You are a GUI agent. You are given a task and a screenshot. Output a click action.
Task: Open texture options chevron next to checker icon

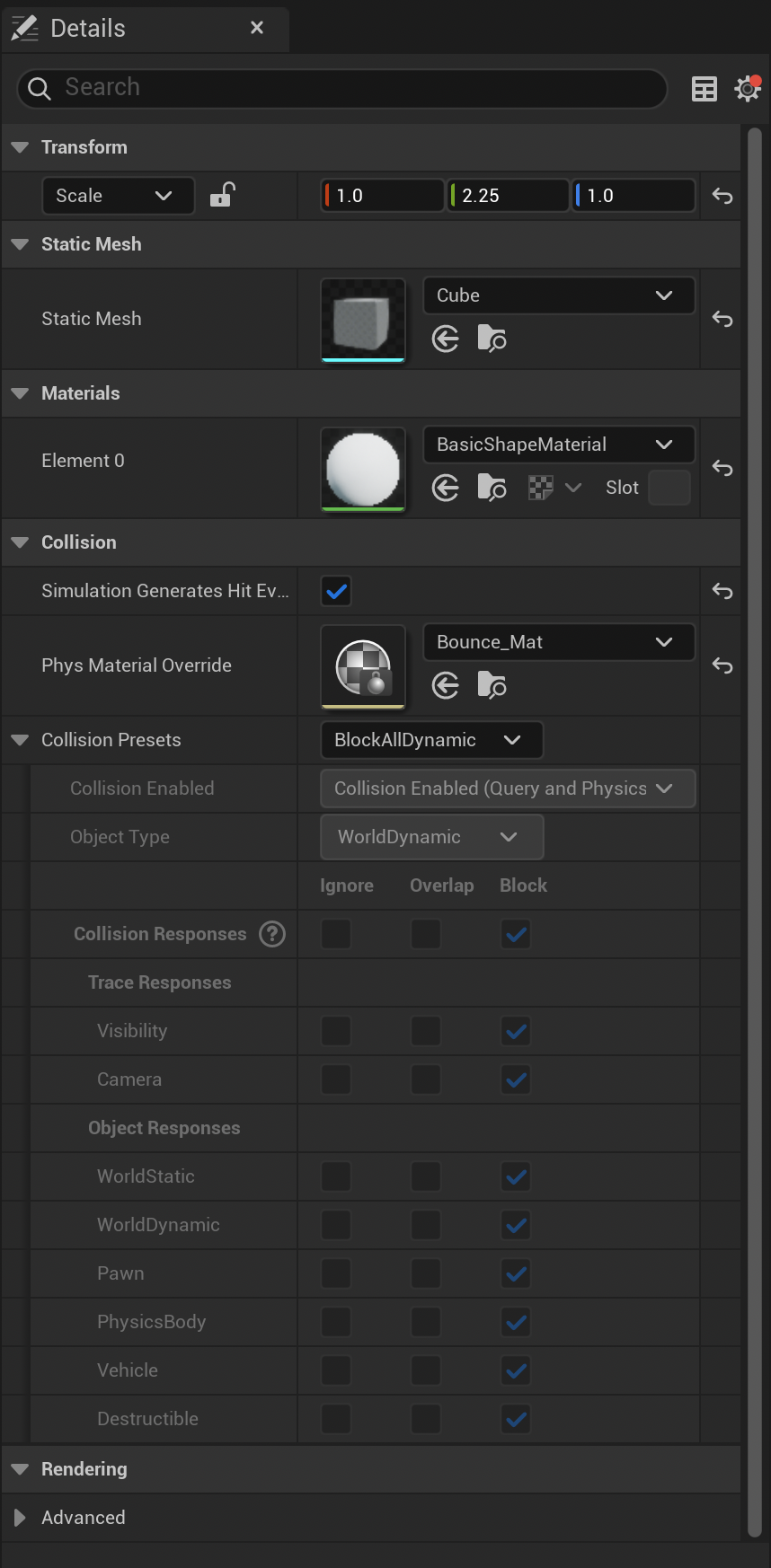pyautogui.click(x=573, y=488)
